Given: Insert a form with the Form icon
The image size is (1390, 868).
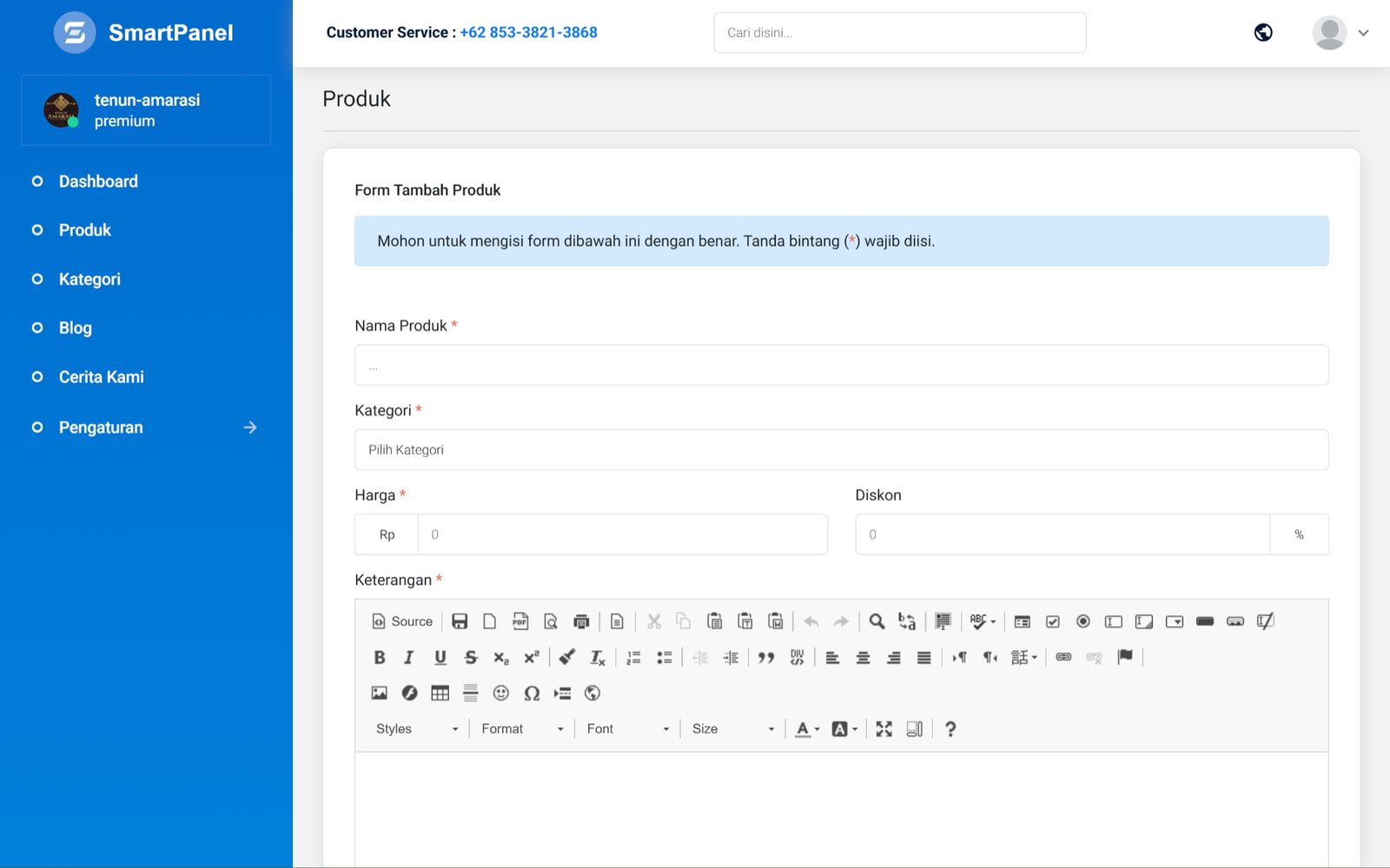Looking at the screenshot, I should [x=1023, y=621].
